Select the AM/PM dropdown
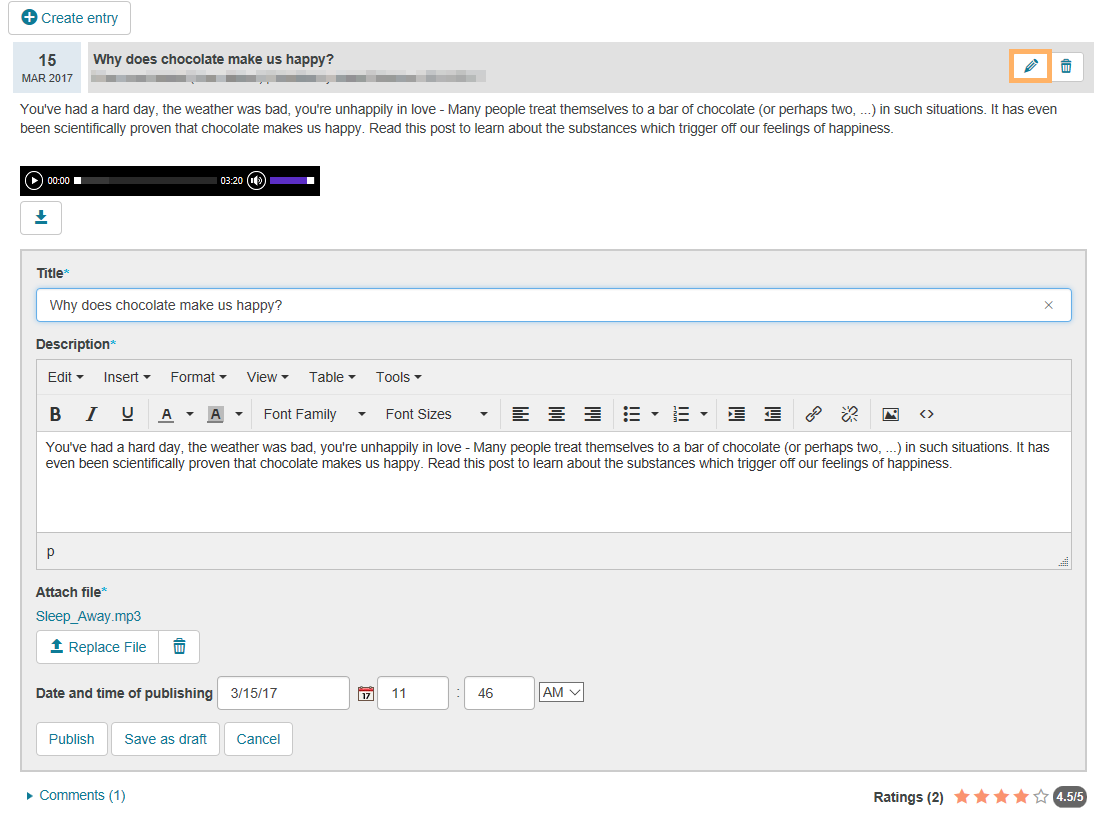This screenshot has width=1103, height=816. tap(560, 692)
